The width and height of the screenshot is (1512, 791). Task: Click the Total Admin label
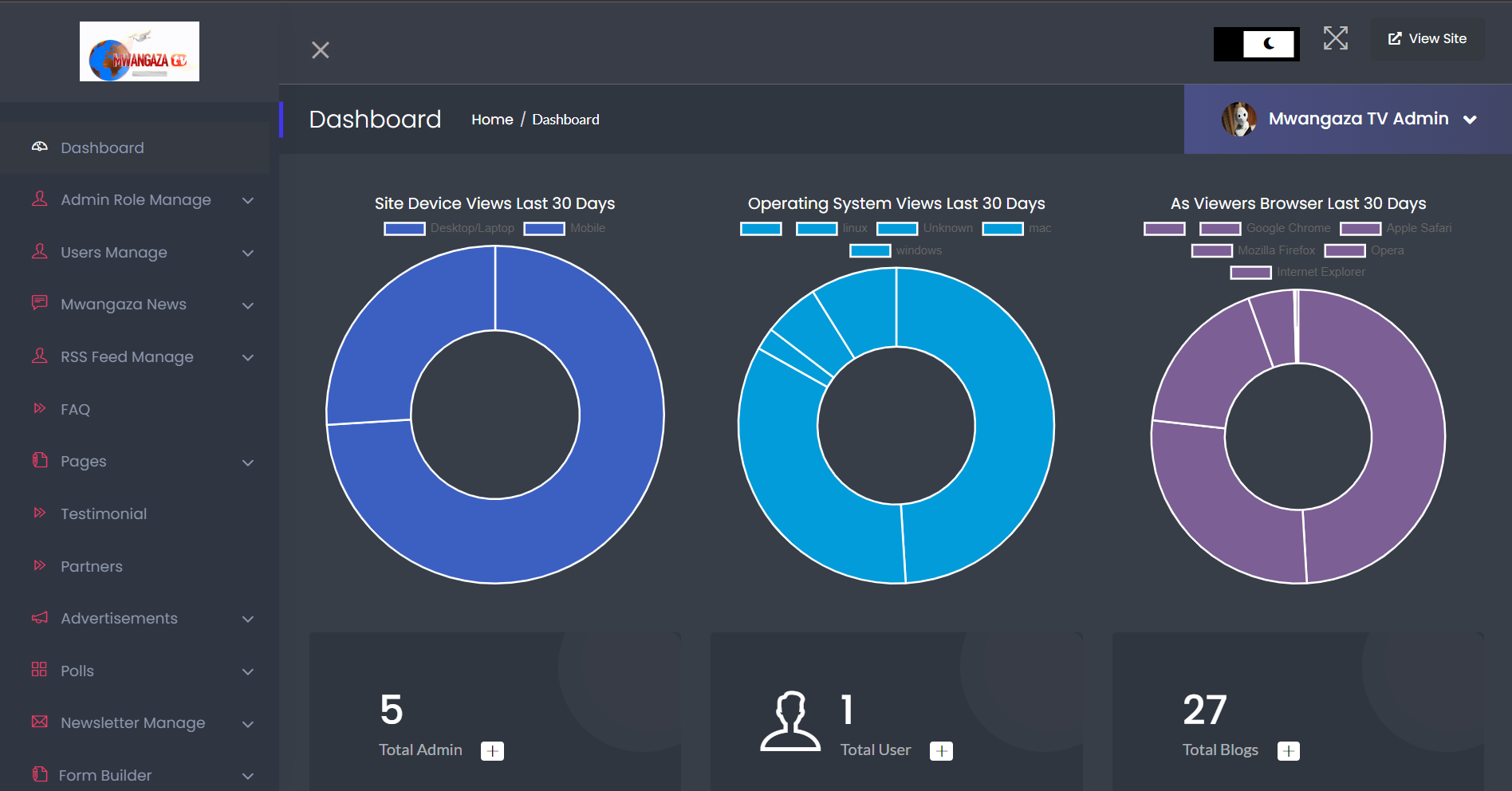420,750
